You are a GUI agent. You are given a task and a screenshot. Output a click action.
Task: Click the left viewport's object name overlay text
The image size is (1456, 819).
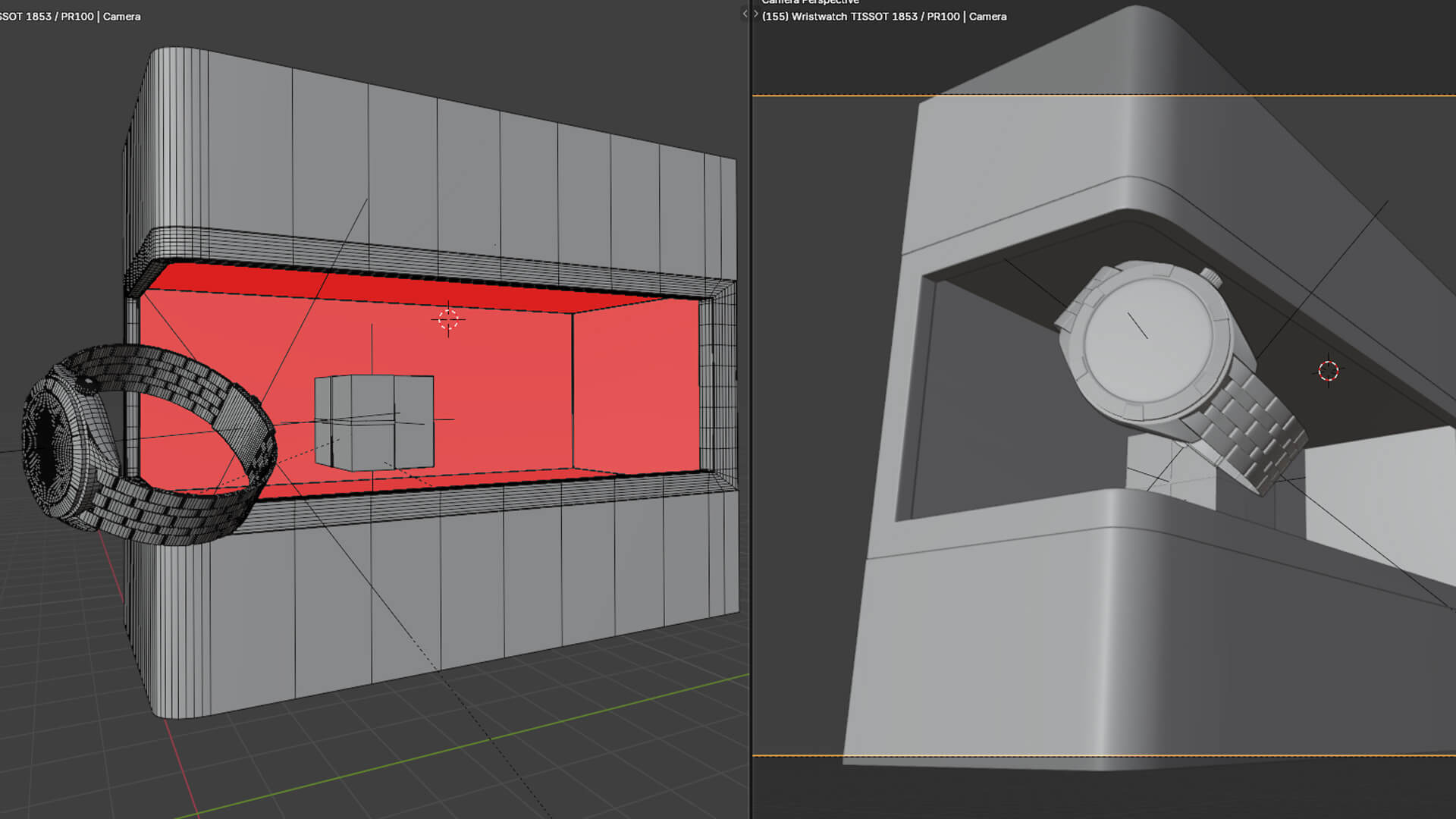tap(70, 17)
